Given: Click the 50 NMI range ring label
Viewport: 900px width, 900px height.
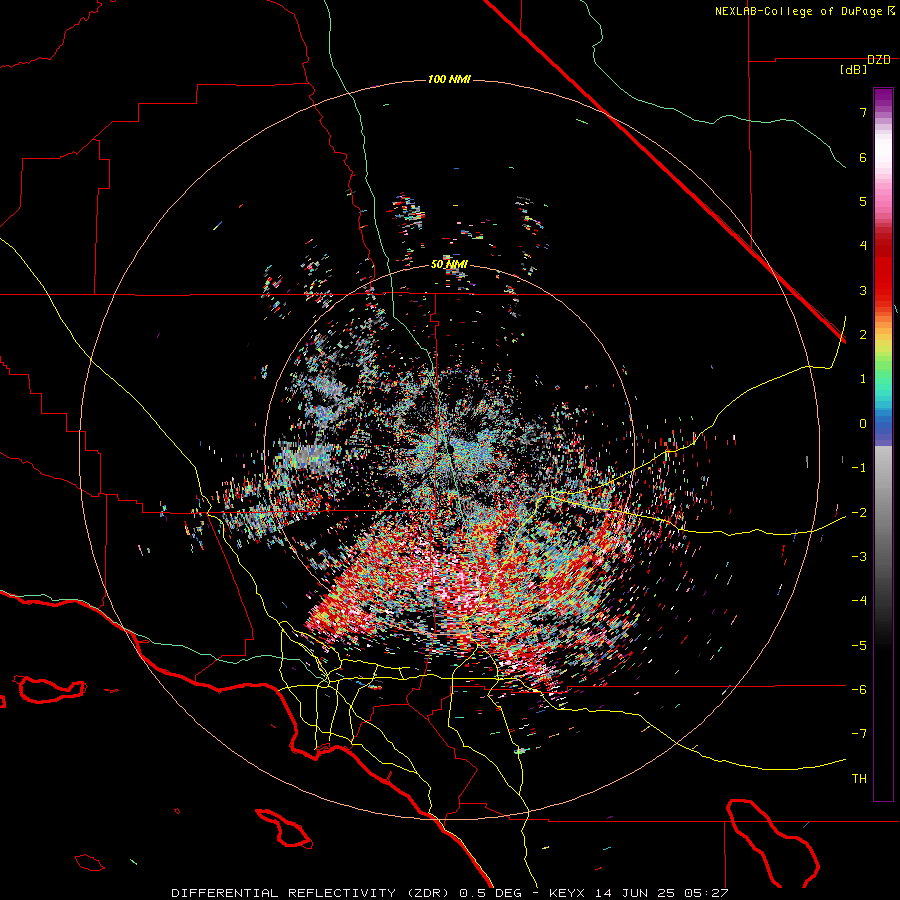Looking at the screenshot, I should tap(449, 265).
